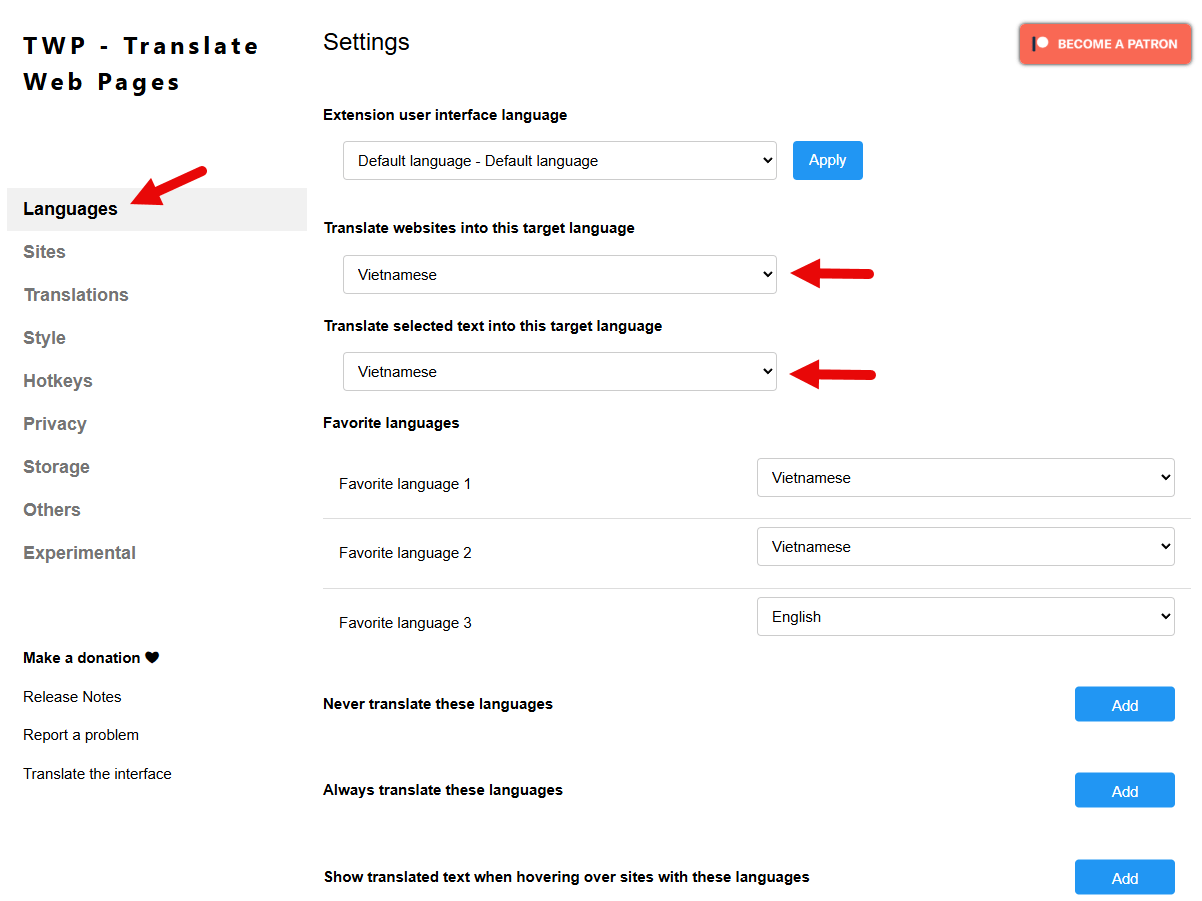
Task: Click the Translate websites into this target language label
Action: pos(479,228)
